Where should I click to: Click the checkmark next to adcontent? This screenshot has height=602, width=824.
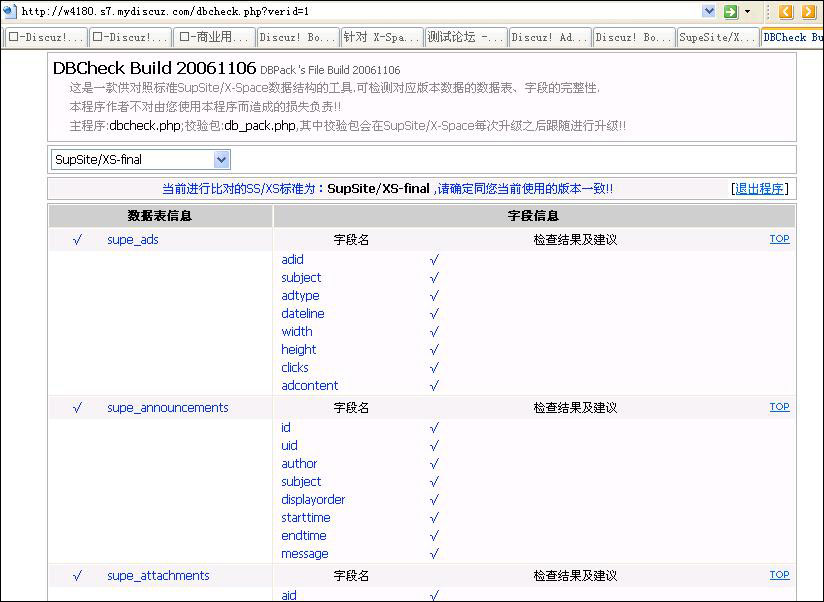pyautogui.click(x=434, y=386)
